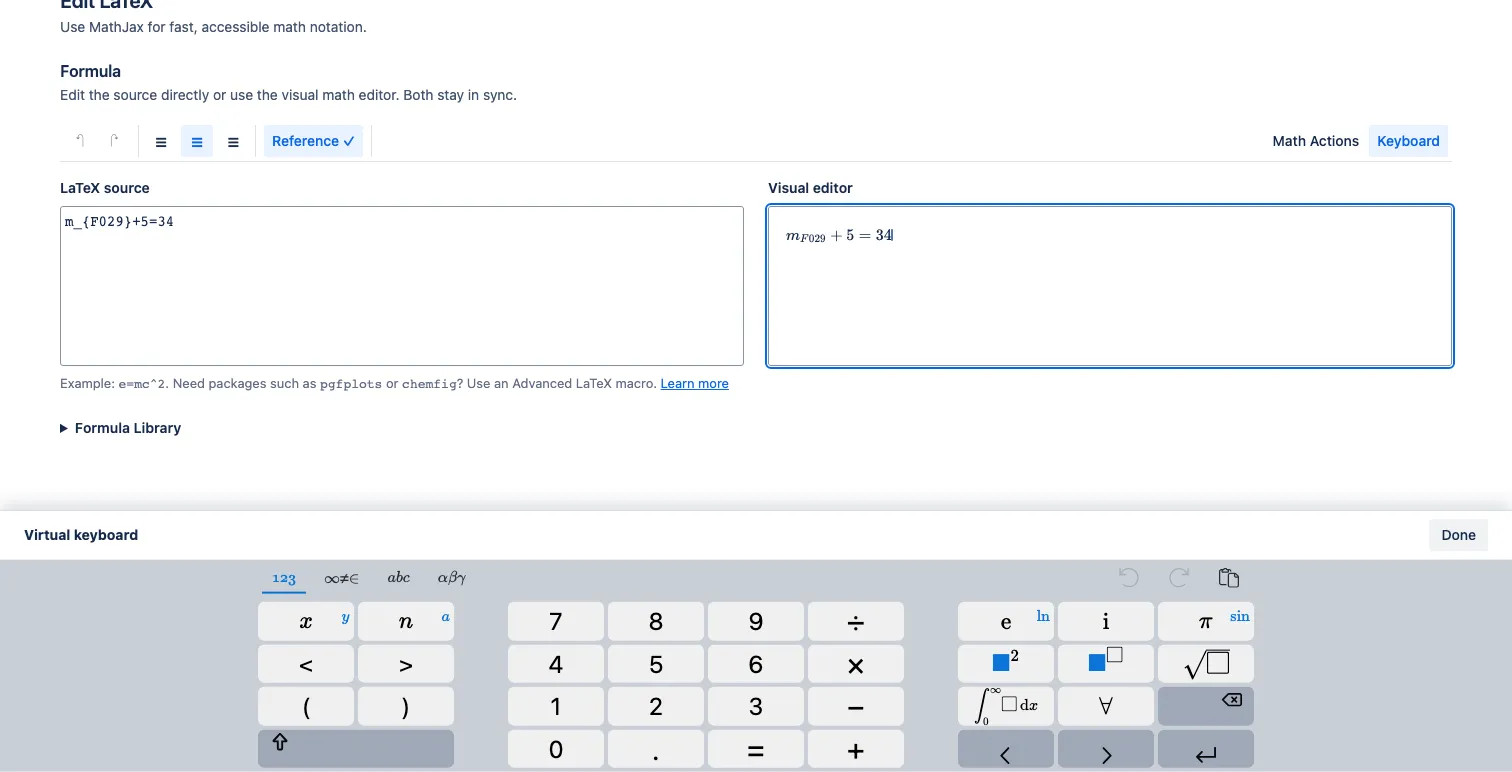This screenshot has height=772, width=1512.
Task: Align formula right
Action: (233, 142)
